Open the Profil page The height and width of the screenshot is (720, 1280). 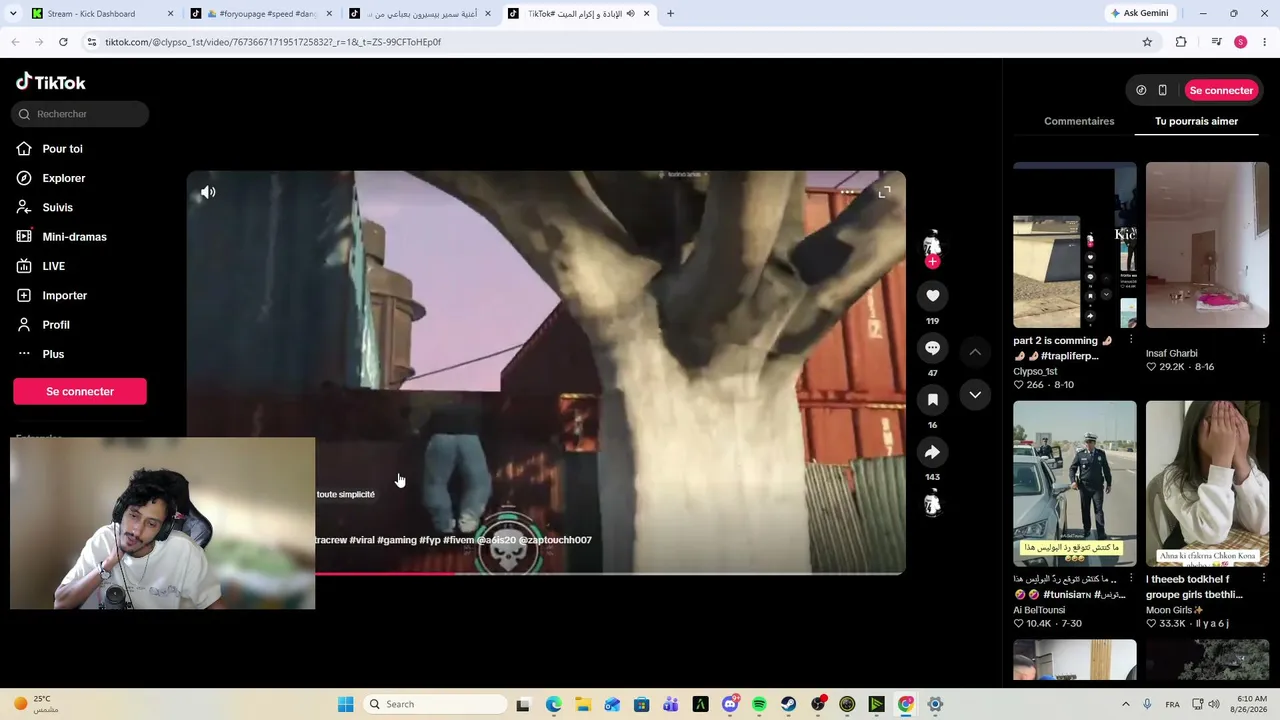click(56, 325)
